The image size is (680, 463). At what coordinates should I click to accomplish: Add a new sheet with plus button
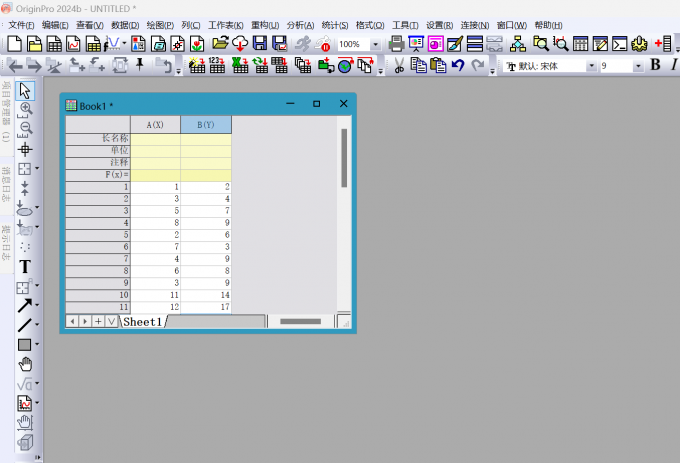98,322
